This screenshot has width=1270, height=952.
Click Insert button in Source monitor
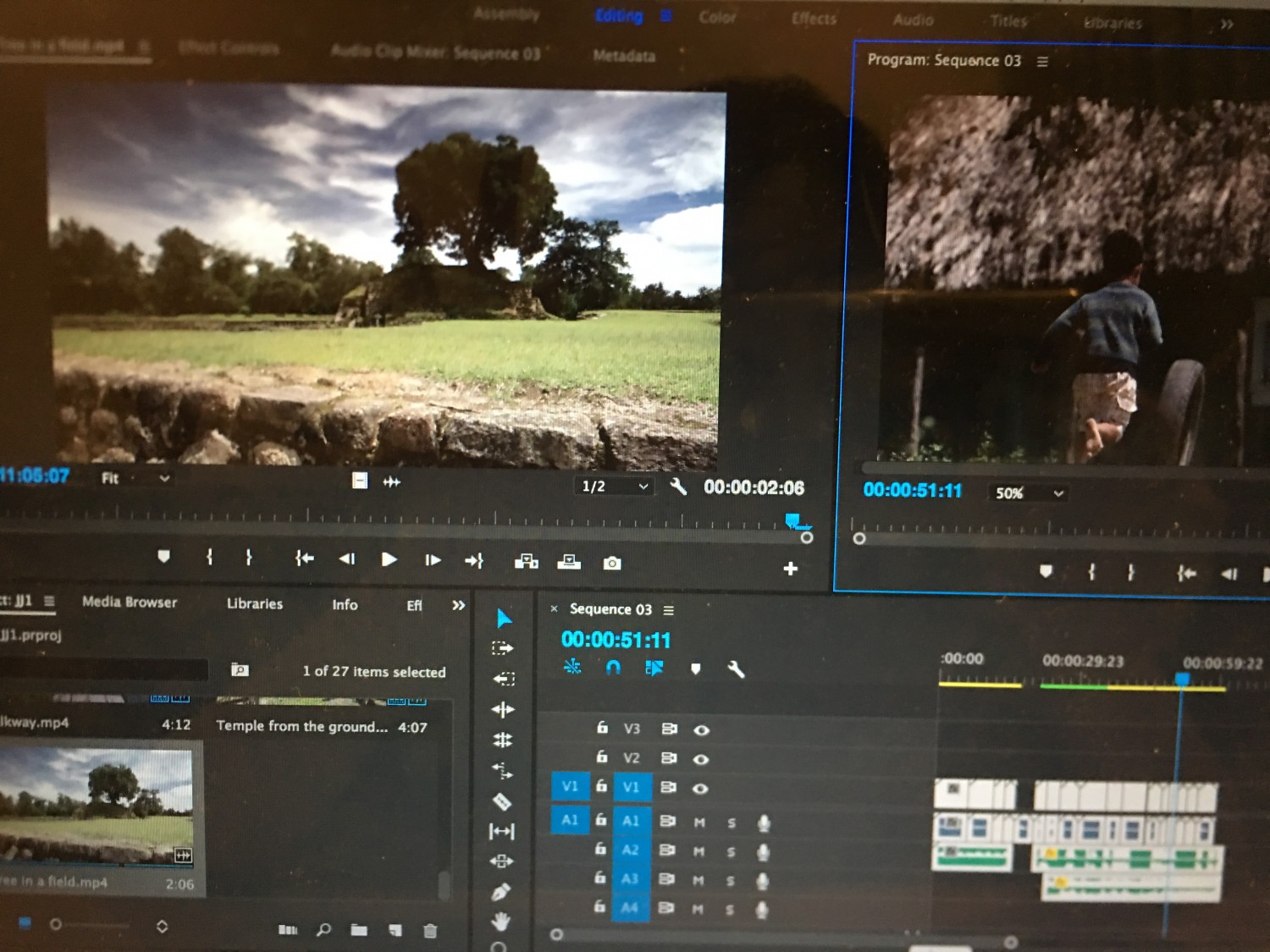pos(526,561)
